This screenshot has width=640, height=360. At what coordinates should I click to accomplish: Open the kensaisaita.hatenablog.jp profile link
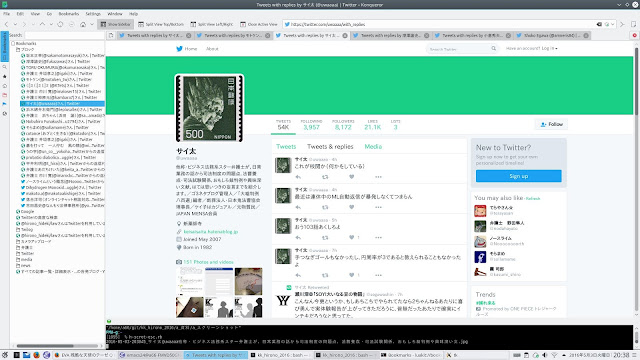(211, 231)
